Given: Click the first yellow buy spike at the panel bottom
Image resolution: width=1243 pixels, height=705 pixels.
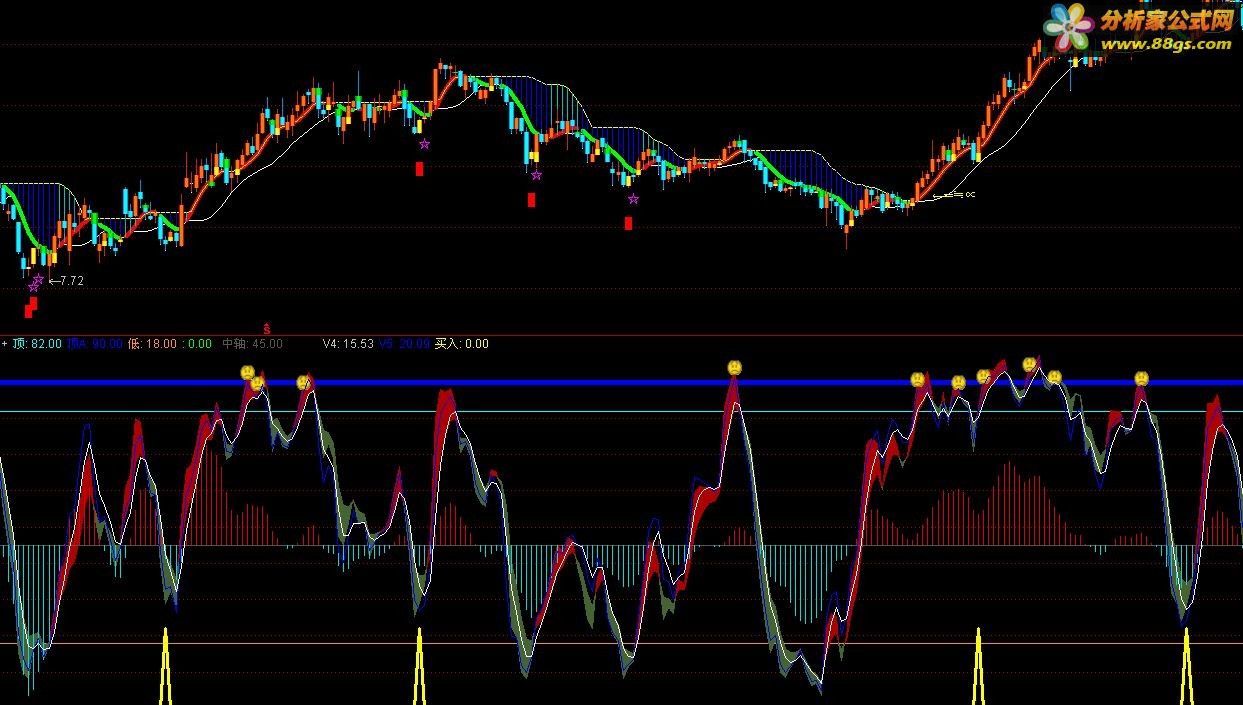Looking at the screenshot, I should [x=165, y=666].
